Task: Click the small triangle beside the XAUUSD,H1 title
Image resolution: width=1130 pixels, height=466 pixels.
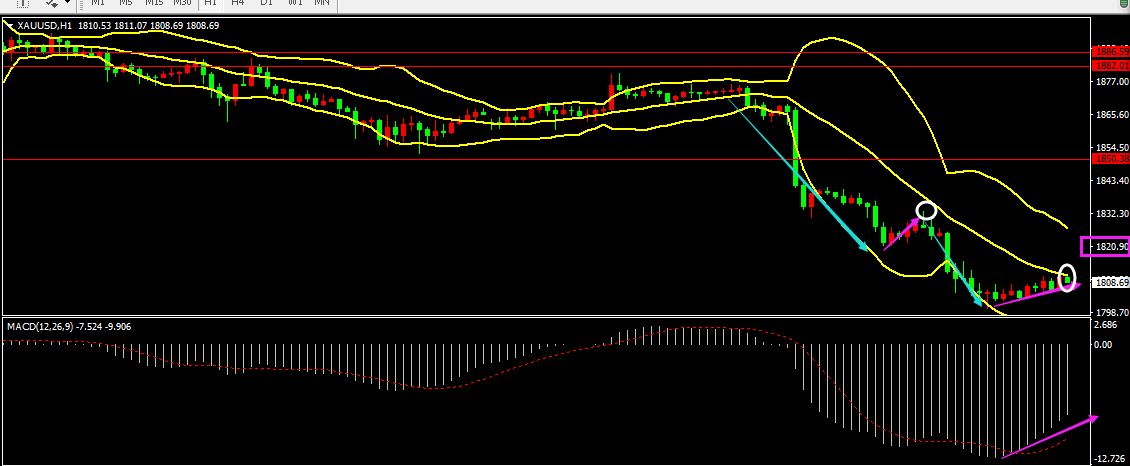Action: click(x=11, y=25)
